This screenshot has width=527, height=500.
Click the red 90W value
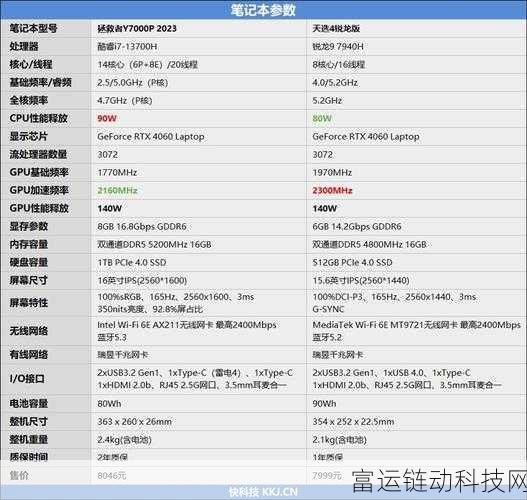pos(107,118)
